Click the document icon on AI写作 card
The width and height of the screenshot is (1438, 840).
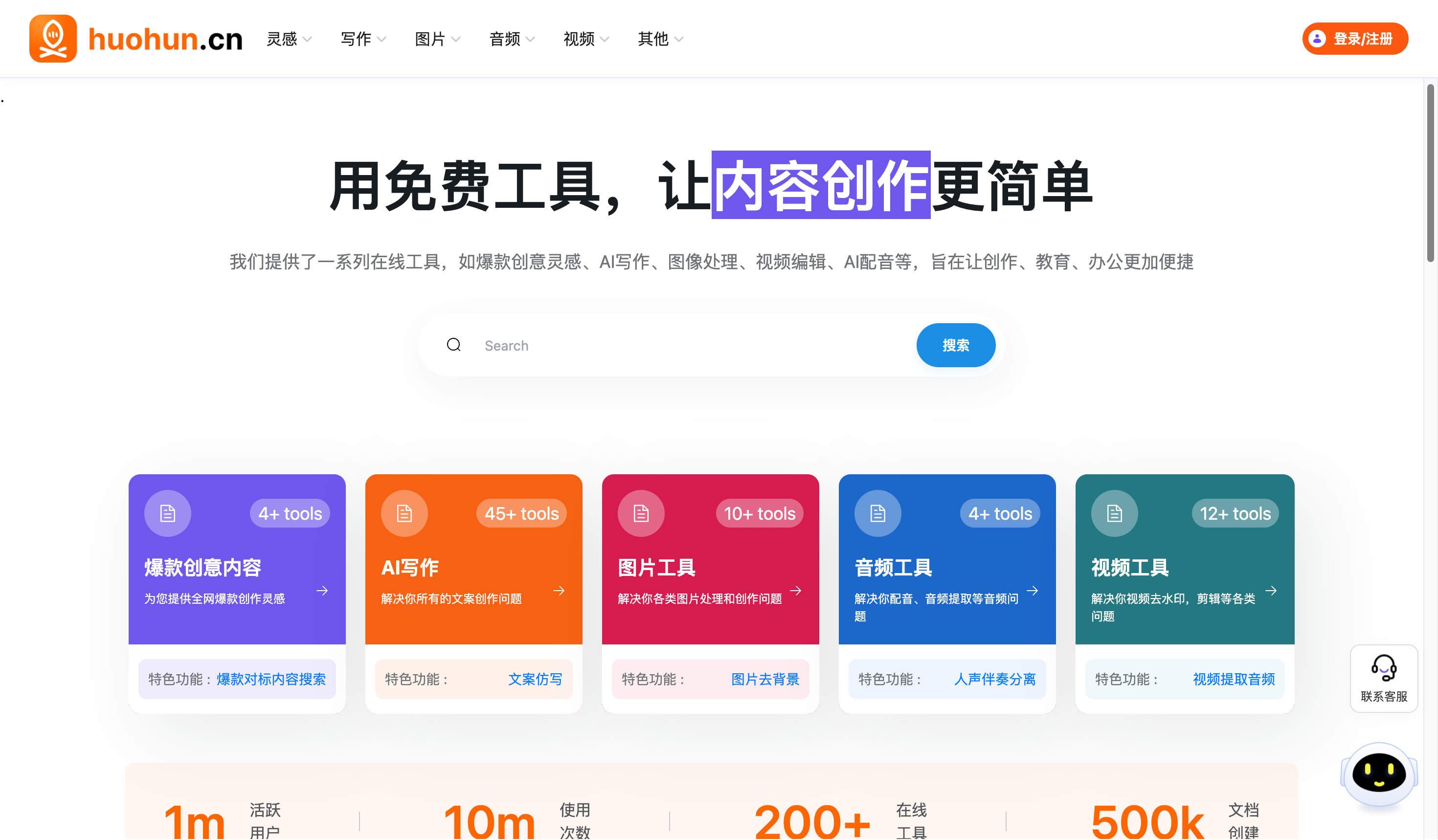pos(404,513)
